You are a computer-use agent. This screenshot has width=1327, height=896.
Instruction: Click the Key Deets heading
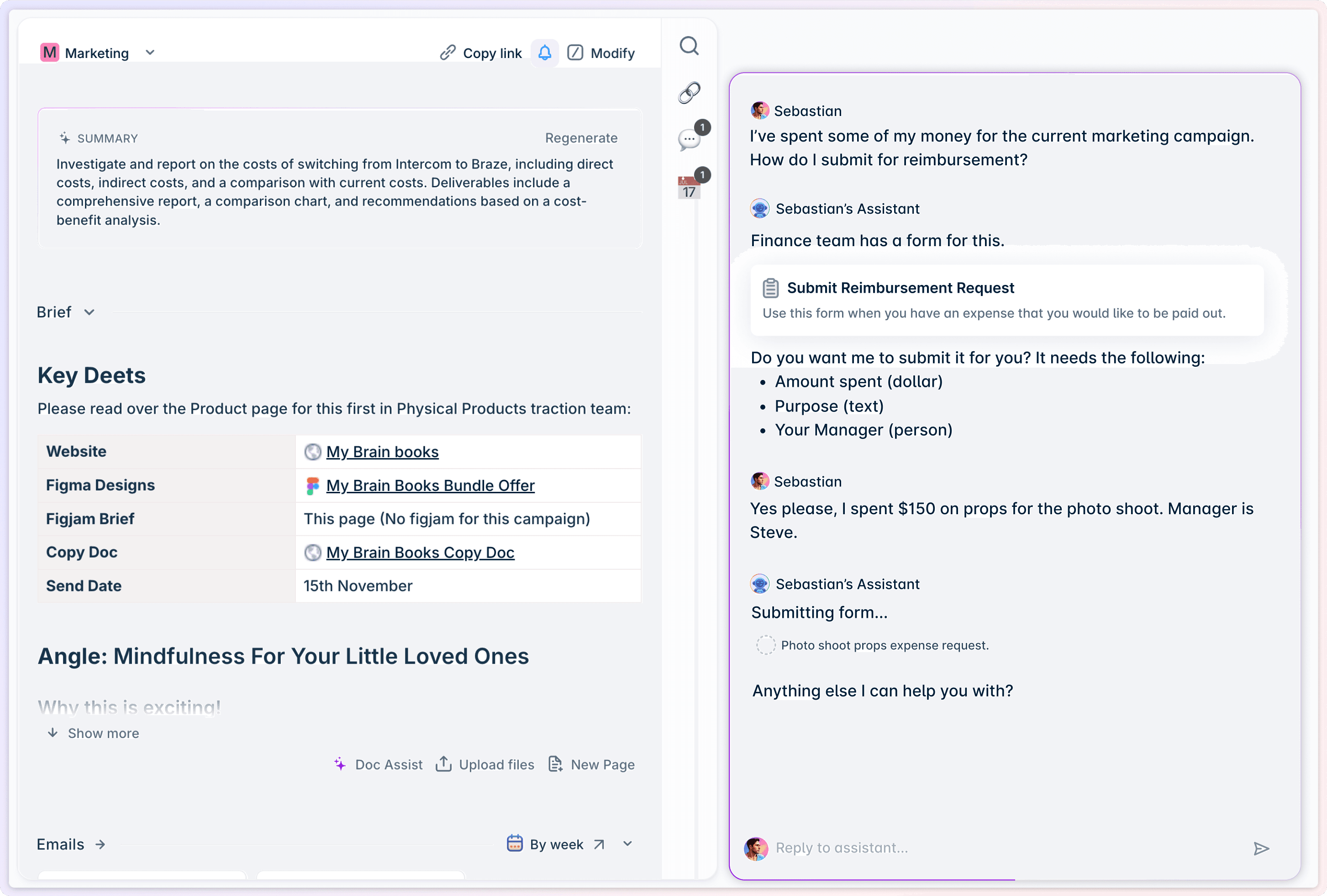(91, 375)
